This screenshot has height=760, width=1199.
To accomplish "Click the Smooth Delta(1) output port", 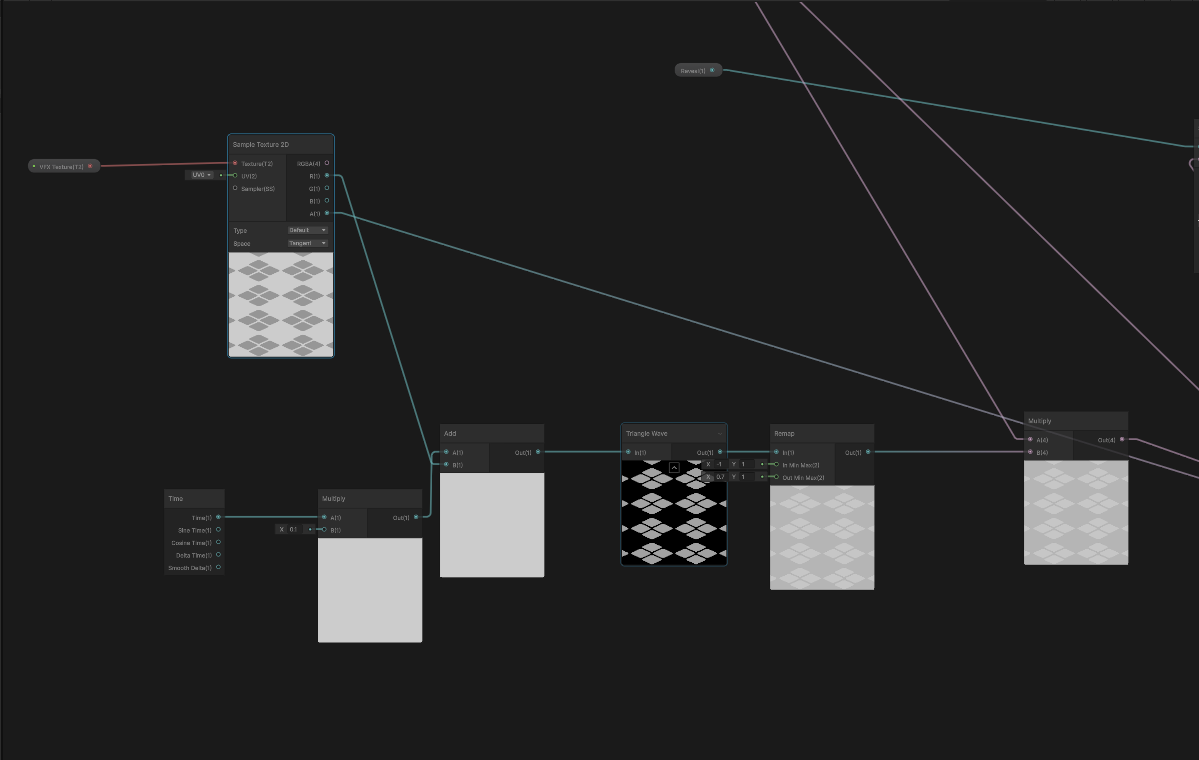I will coord(218,567).
